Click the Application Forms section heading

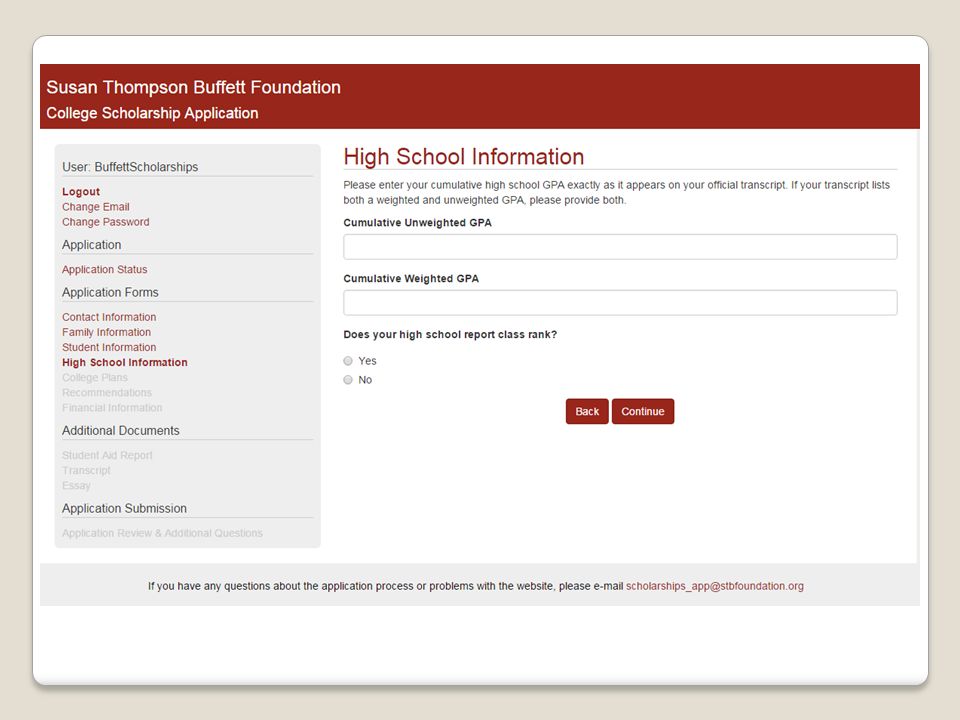point(110,293)
